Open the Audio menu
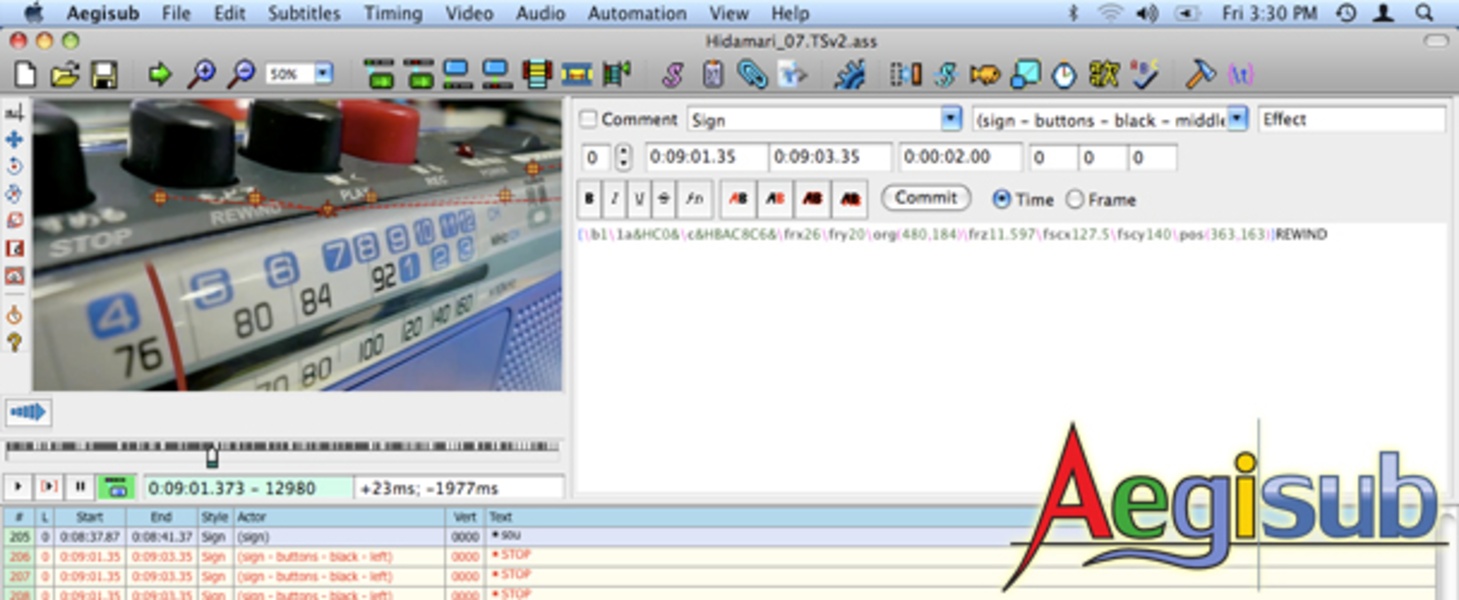 point(540,13)
